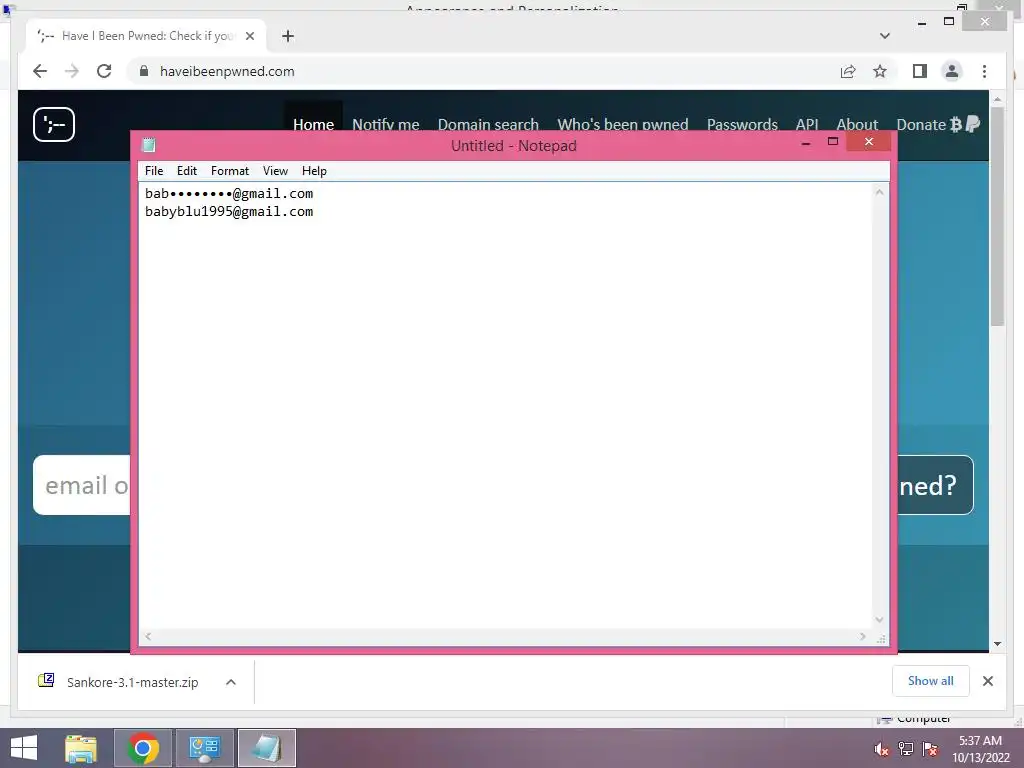Open Home in site navigation
Viewport: 1024px width, 768px height.
(313, 124)
